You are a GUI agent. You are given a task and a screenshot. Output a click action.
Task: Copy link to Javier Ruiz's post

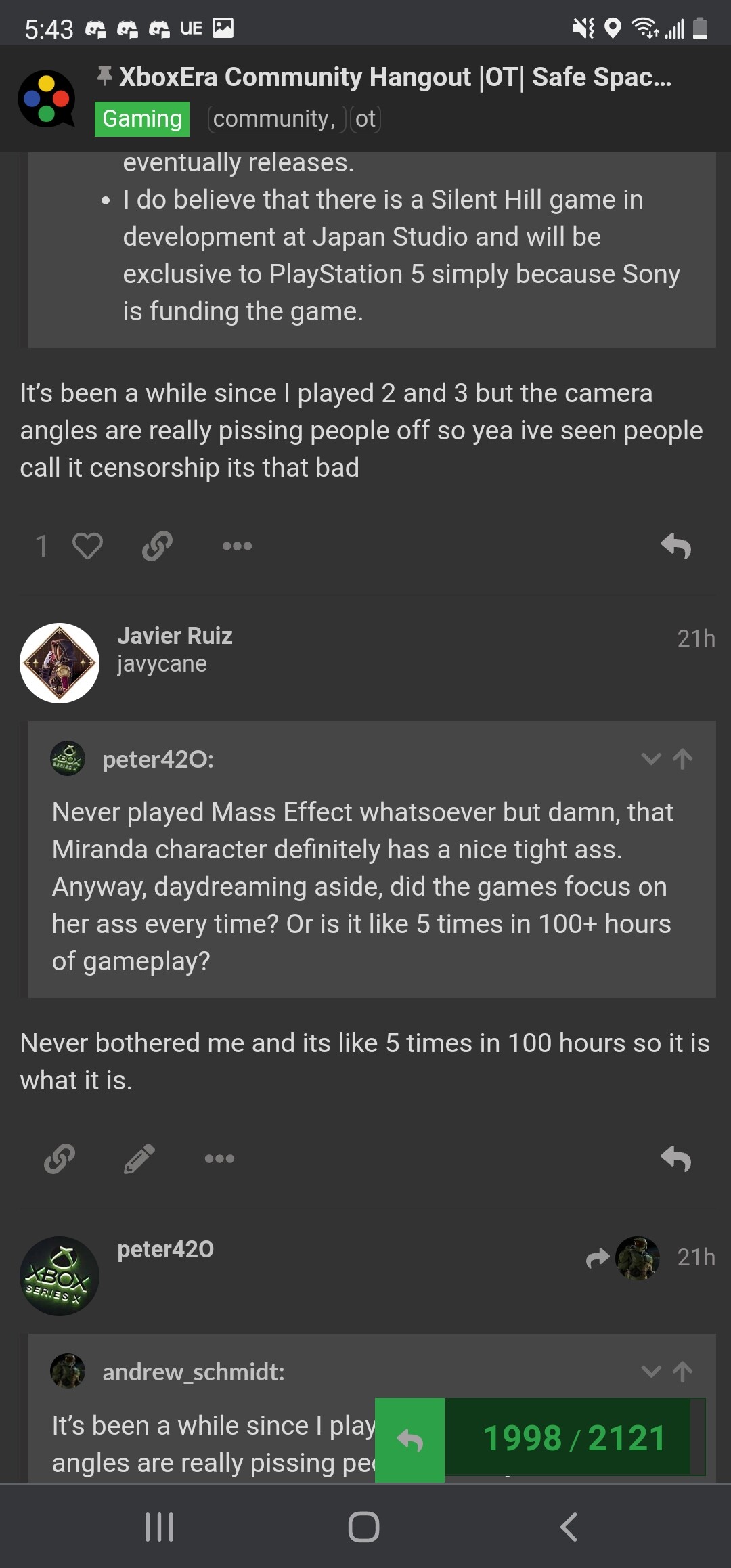tap(60, 1158)
